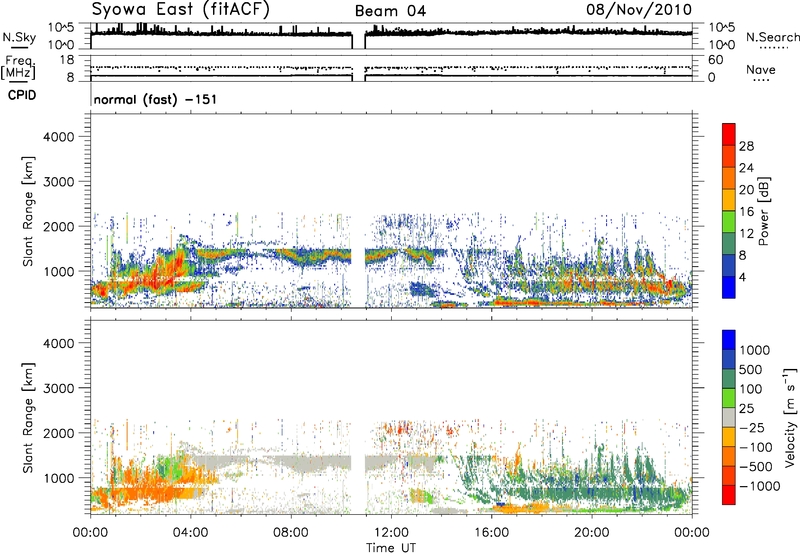Screen dimensions: 800x554
Task: Click the "Syowa East (fitACF)" plot title
Action: (x=181, y=9)
